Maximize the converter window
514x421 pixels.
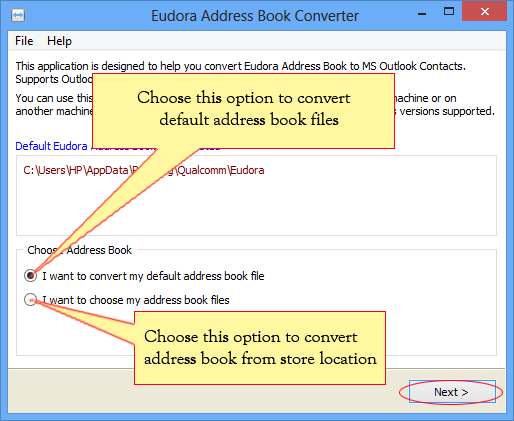click(449, 12)
